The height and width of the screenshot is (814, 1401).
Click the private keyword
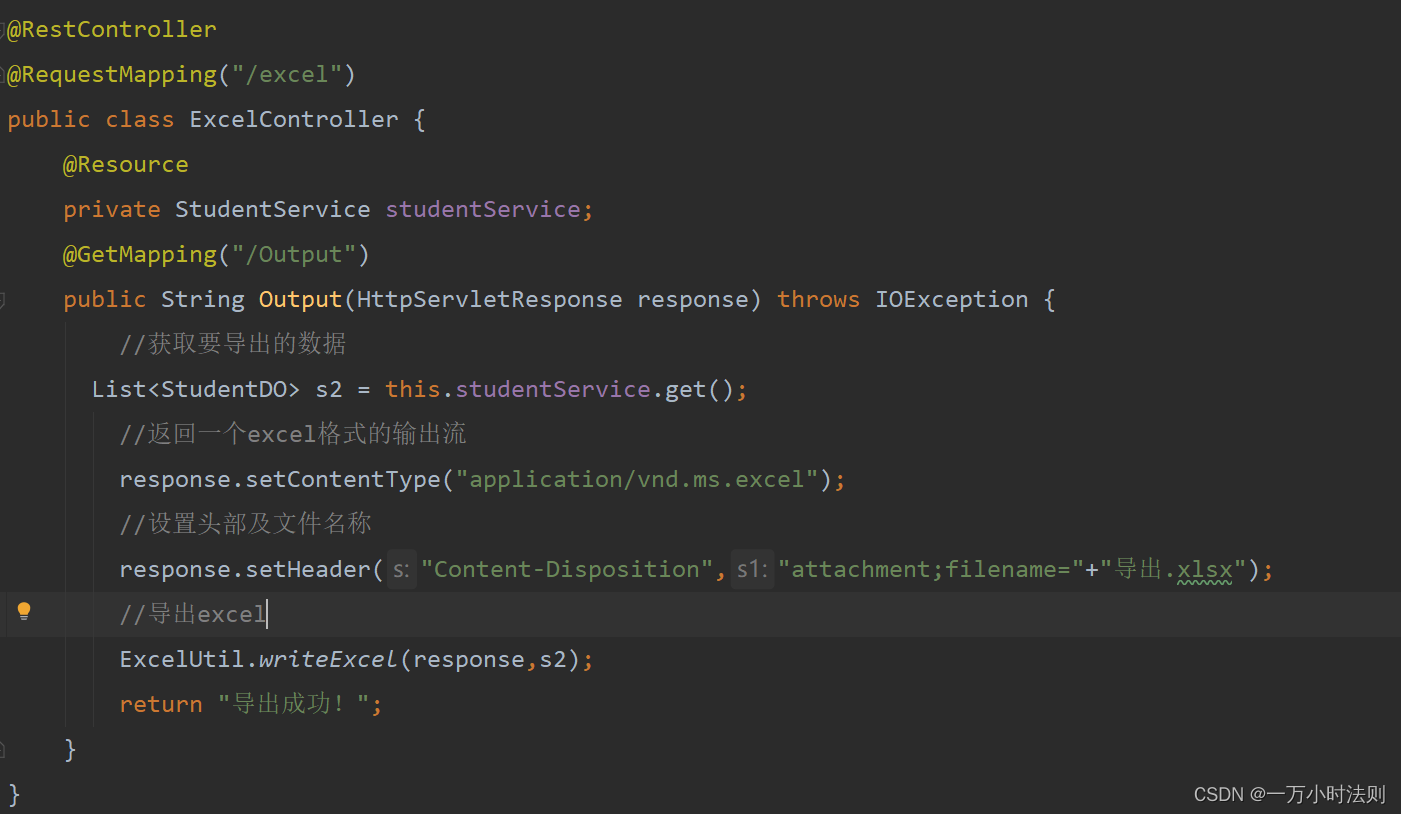[112, 209]
